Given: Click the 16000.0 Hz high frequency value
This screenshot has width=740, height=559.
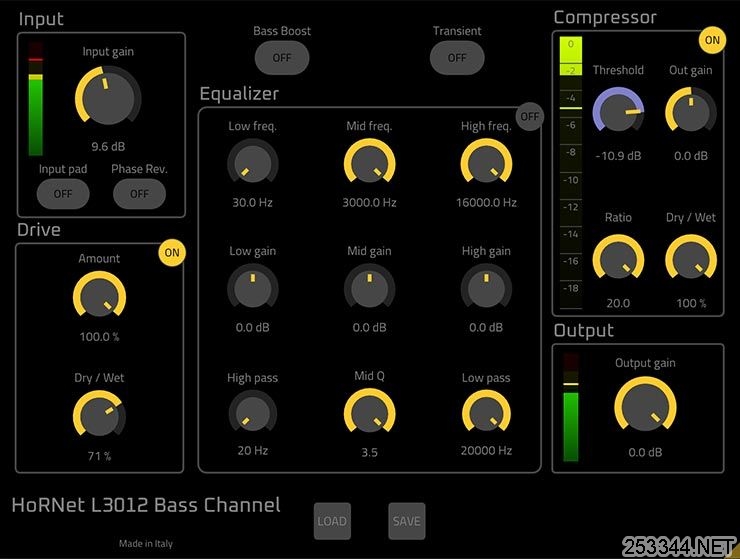Looking at the screenshot, I should tap(486, 203).
